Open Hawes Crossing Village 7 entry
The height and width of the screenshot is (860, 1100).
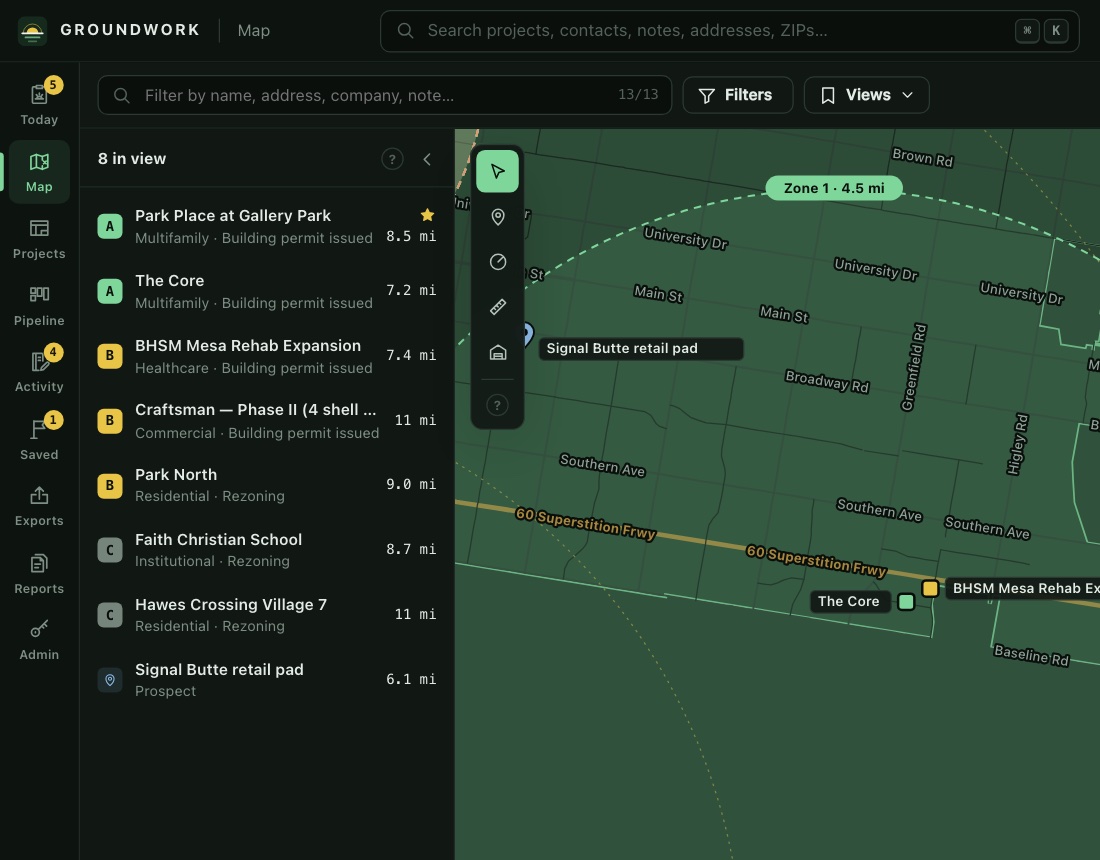pos(267,614)
